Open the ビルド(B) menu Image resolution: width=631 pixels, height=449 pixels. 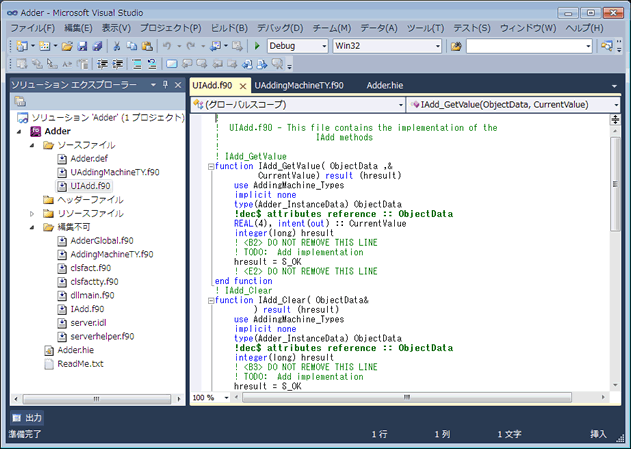click(x=229, y=28)
